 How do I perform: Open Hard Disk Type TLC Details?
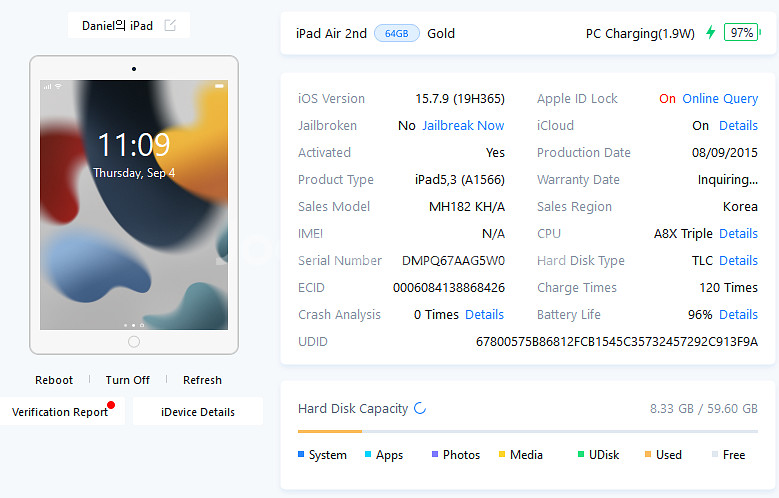tap(738, 261)
